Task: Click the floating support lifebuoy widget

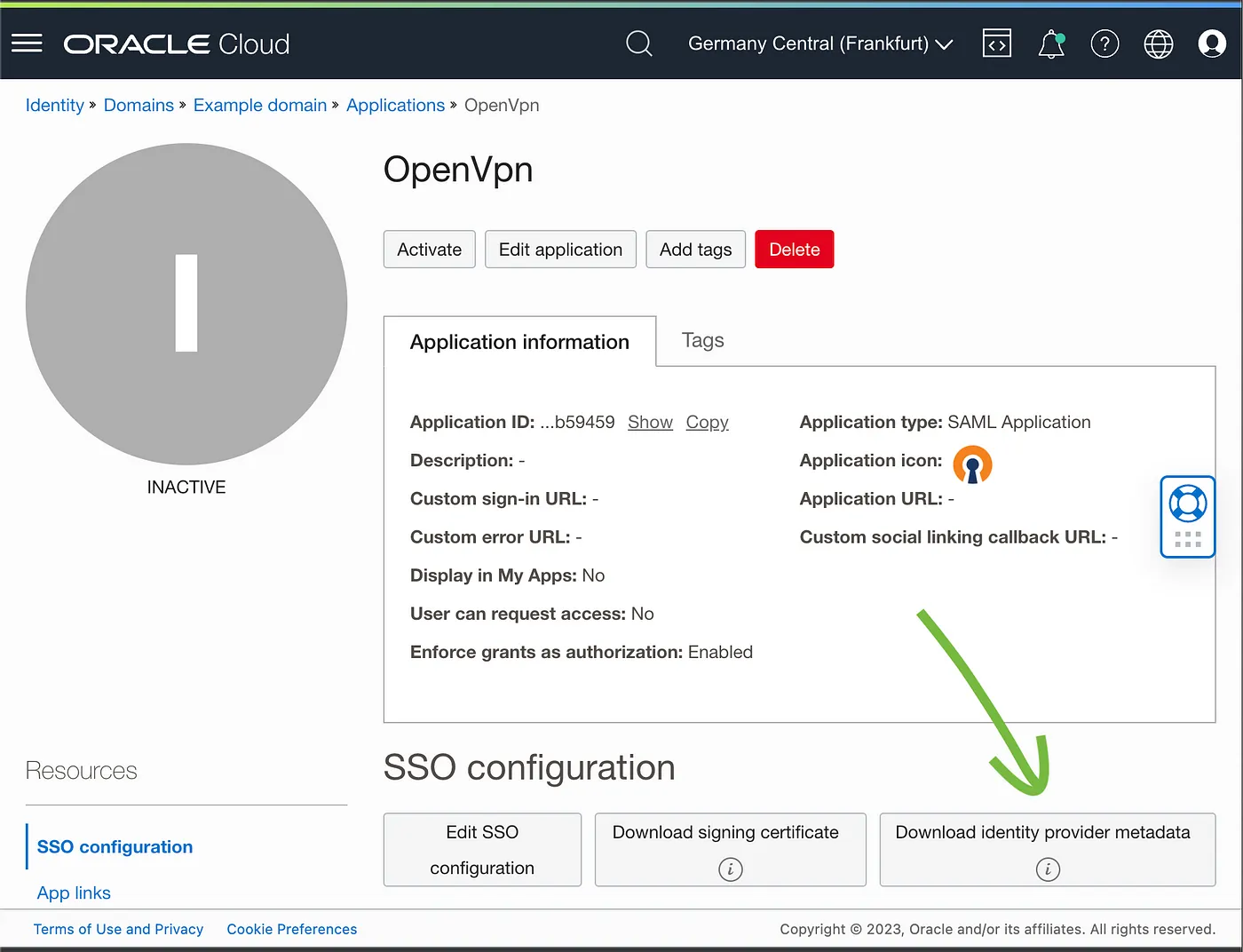Action: tap(1187, 504)
